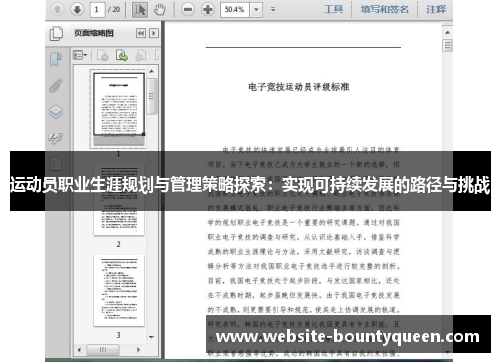
Task: Click the page thumbnails panel icon
Action: (x=56, y=34)
